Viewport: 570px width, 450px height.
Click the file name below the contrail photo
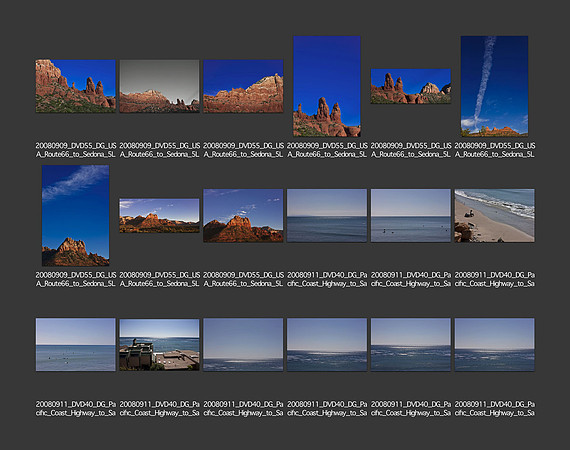point(495,150)
